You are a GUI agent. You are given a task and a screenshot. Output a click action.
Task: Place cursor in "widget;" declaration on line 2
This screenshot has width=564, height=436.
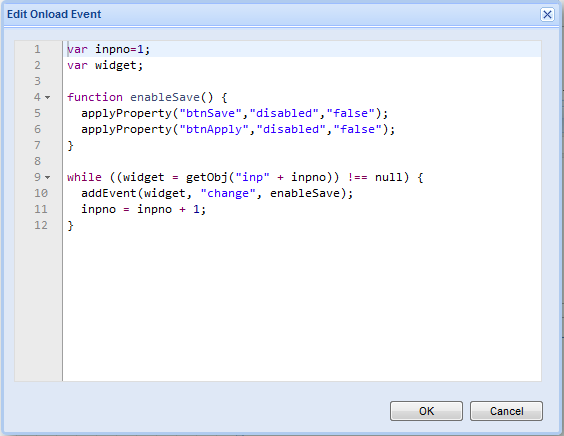click(x=119, y=65)
